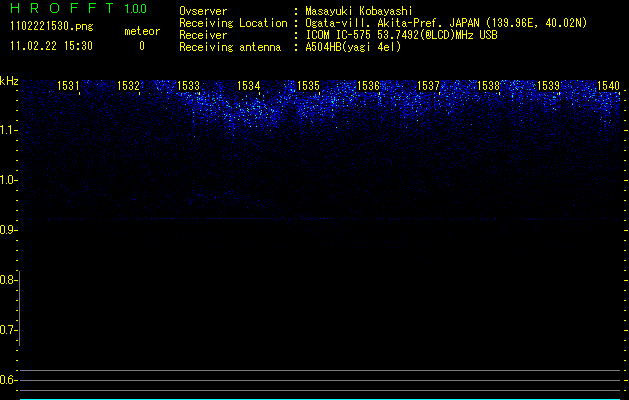
Task: Click the meteor count value 0
Action: coord(142,46)
